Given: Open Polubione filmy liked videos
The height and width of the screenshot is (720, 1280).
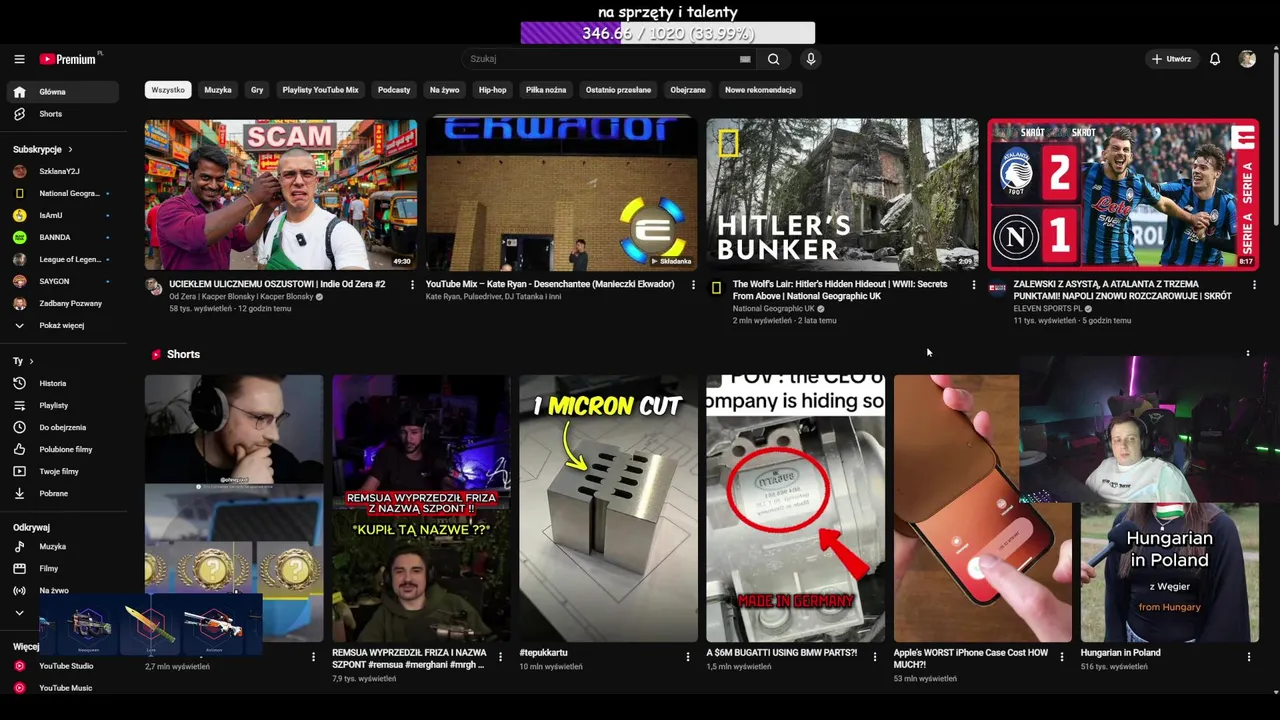Looking at the screenshot, I should point(62,449).
